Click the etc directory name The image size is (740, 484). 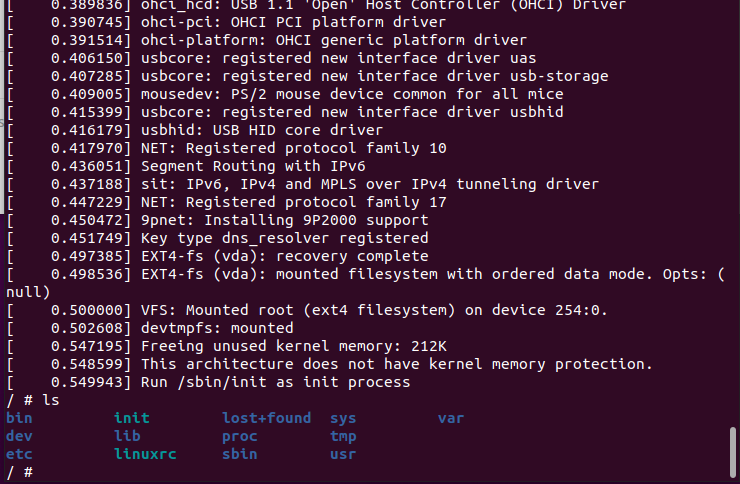click(18, 454)
